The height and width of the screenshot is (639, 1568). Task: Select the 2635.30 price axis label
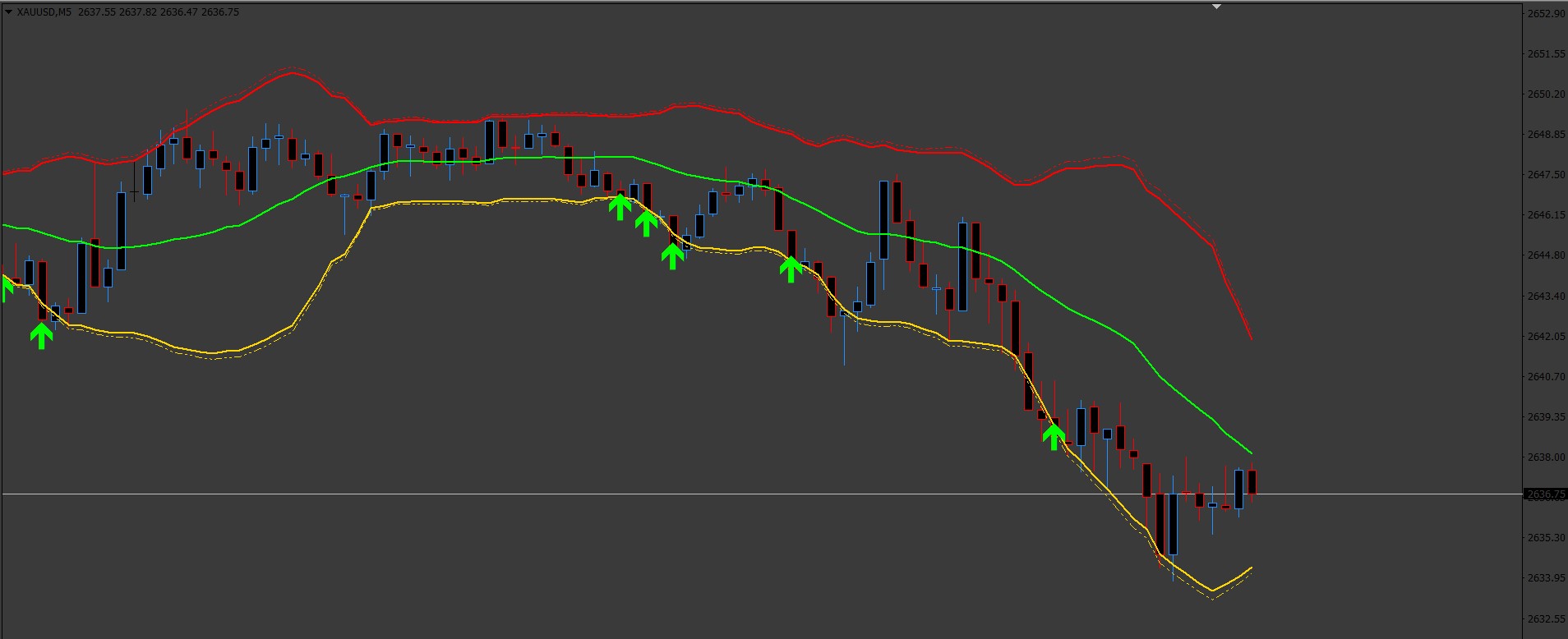(x=1546, y=538)
